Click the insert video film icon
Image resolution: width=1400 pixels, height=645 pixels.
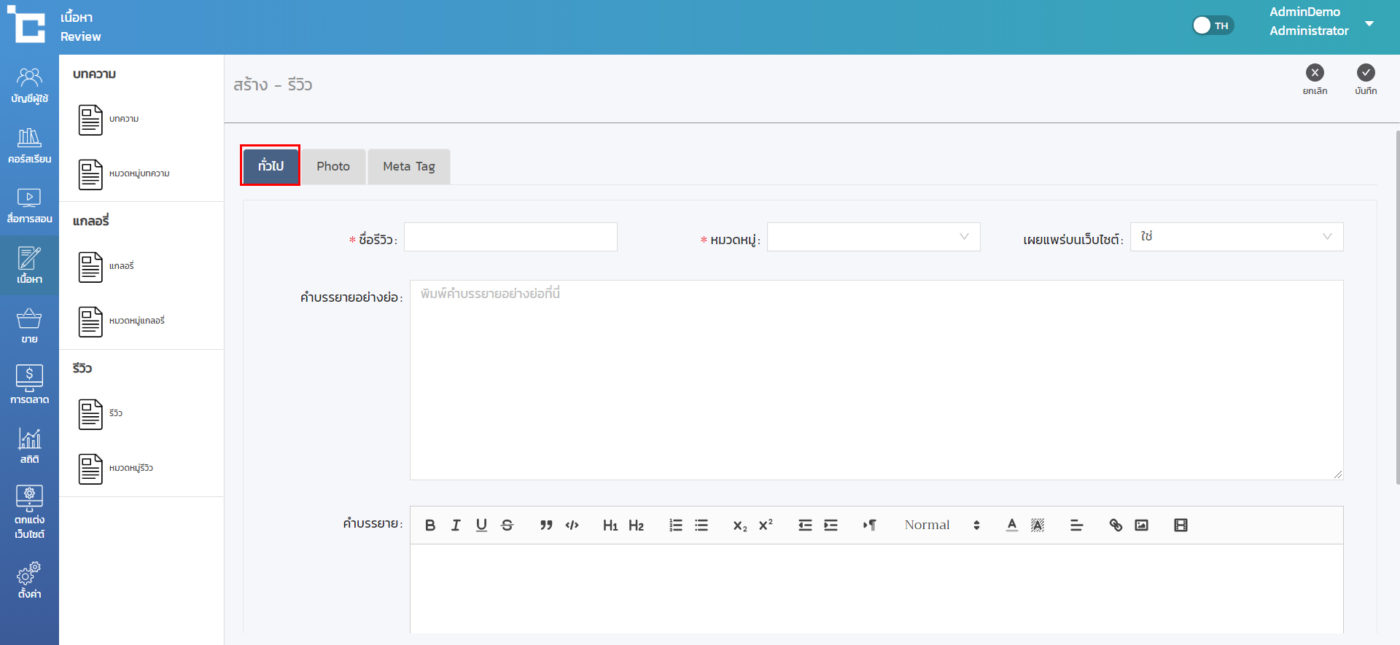(1180, 525)
